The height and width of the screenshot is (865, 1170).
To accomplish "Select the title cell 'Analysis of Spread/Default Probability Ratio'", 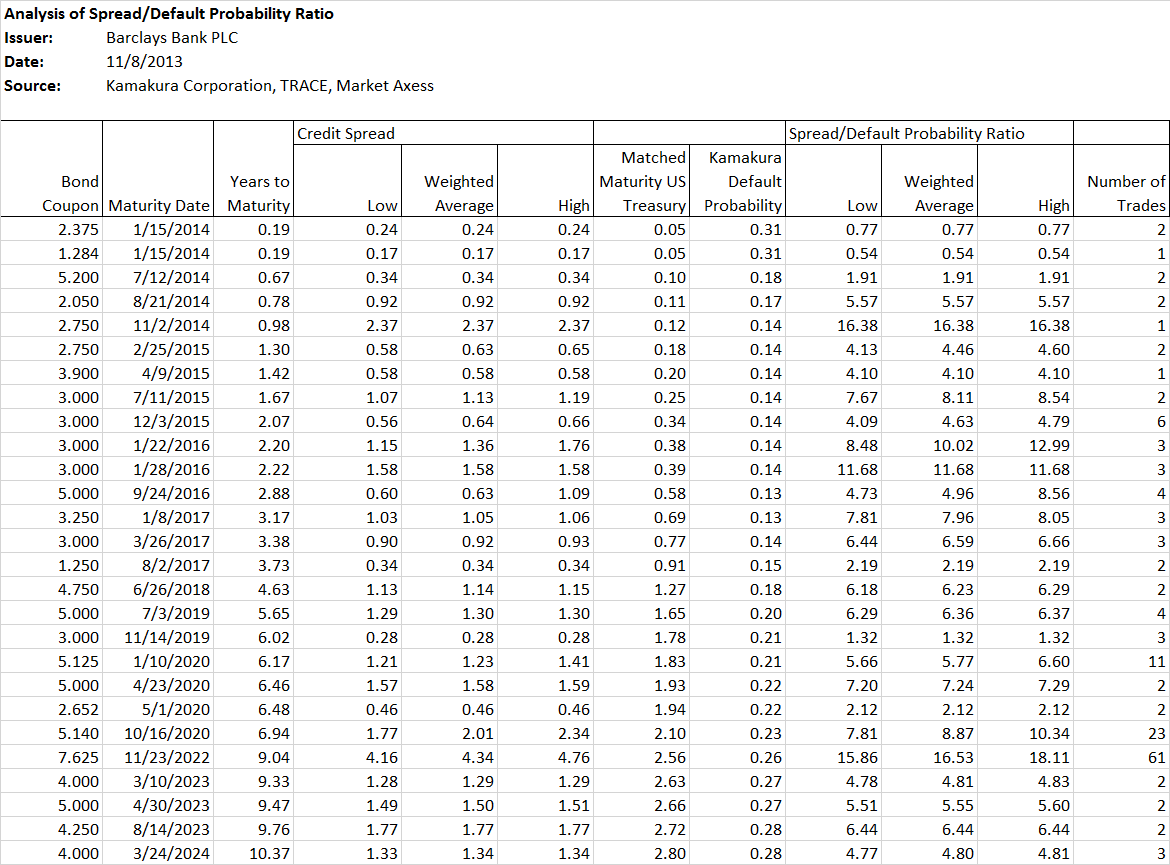I will click(169, 13).
